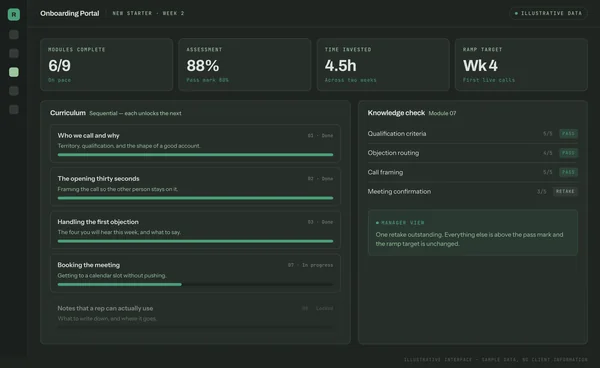
Task: Click the '07 · In progress' status label
Action: [310, 265]
